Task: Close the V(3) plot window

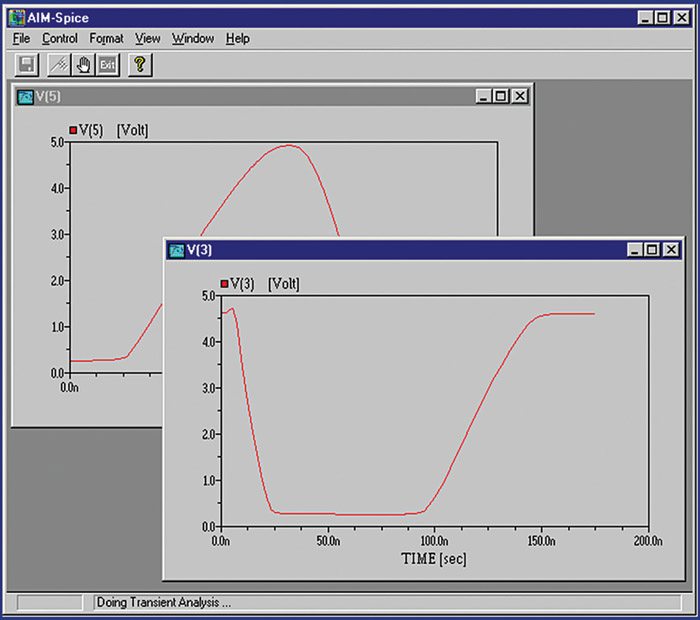Action: pyautogui.click(x=670, y=250)
